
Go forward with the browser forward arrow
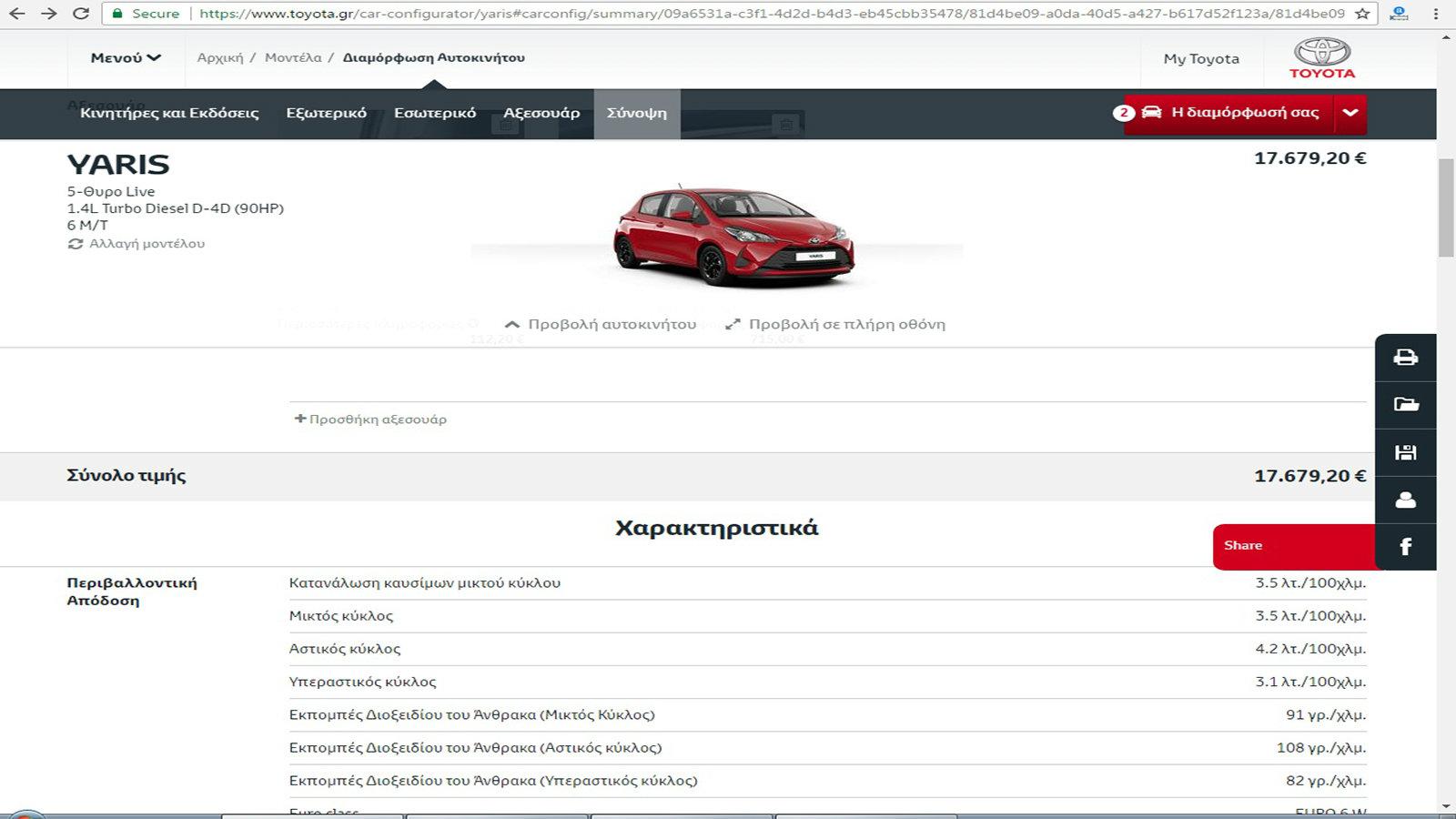[x=49, y=14]
